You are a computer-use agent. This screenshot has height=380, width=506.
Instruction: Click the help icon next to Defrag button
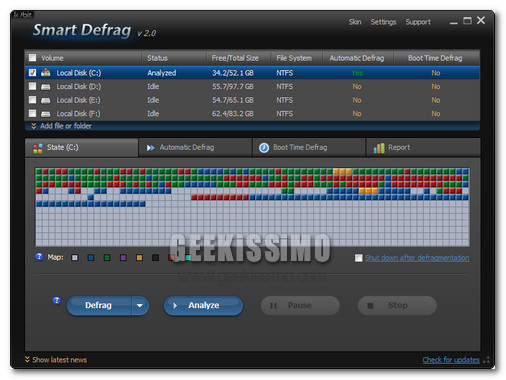(57, 301)
